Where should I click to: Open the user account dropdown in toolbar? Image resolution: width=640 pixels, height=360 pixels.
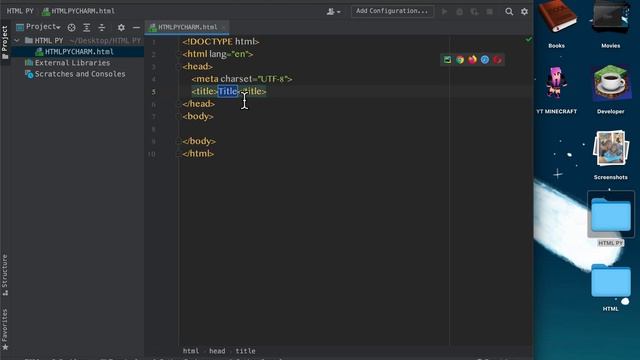click(333, 11)
